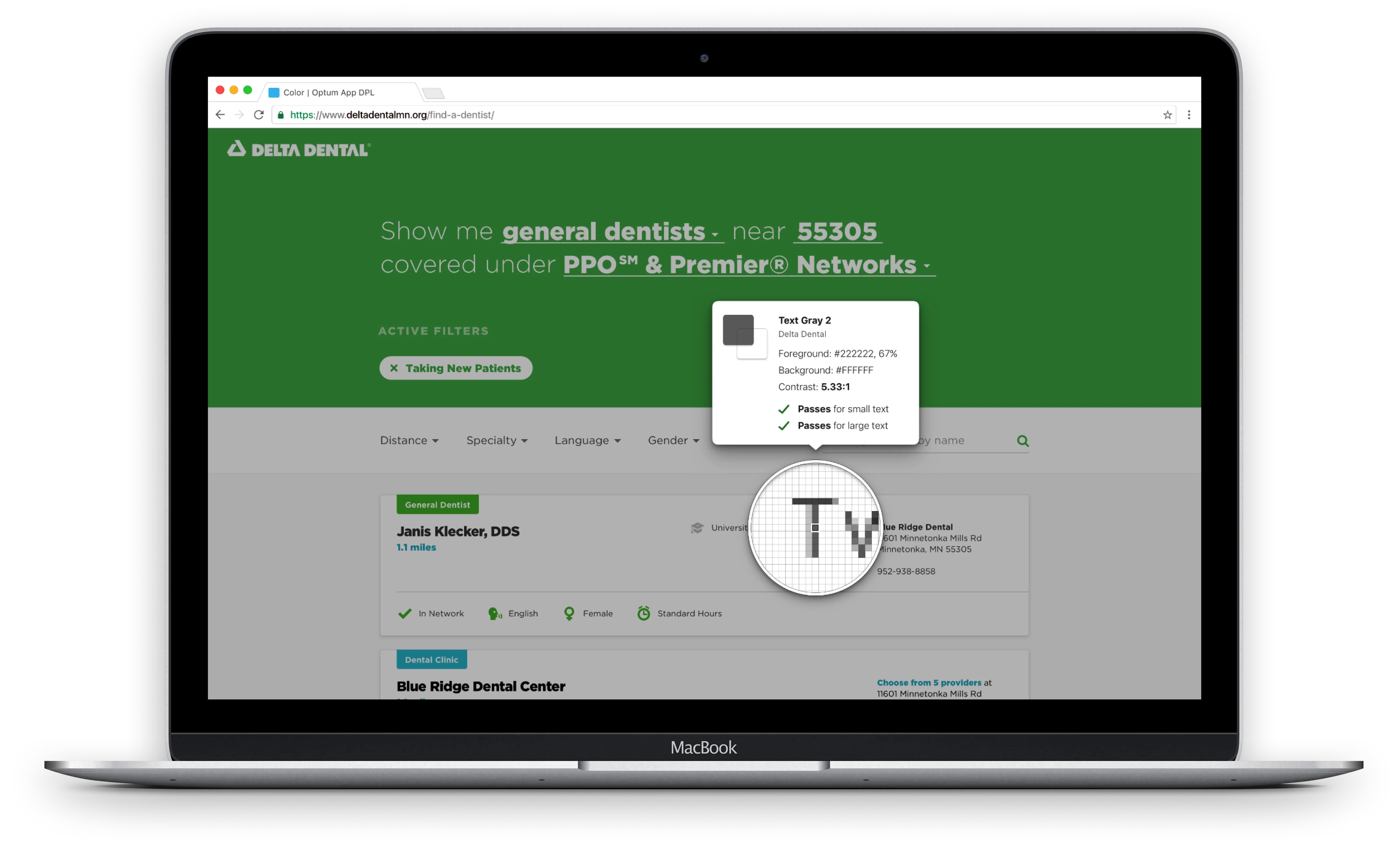The height and width of the screenshot is (845, 1400).
Task: Click Choose from 5 providers link
Action: [x=929, y=683]
